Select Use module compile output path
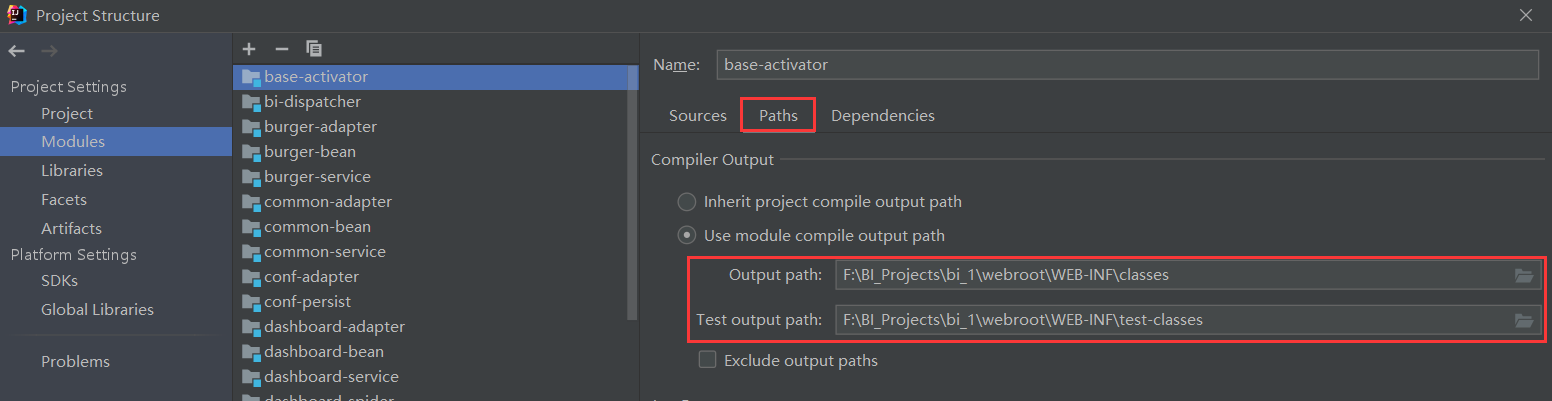 click(x=687, y=236)
